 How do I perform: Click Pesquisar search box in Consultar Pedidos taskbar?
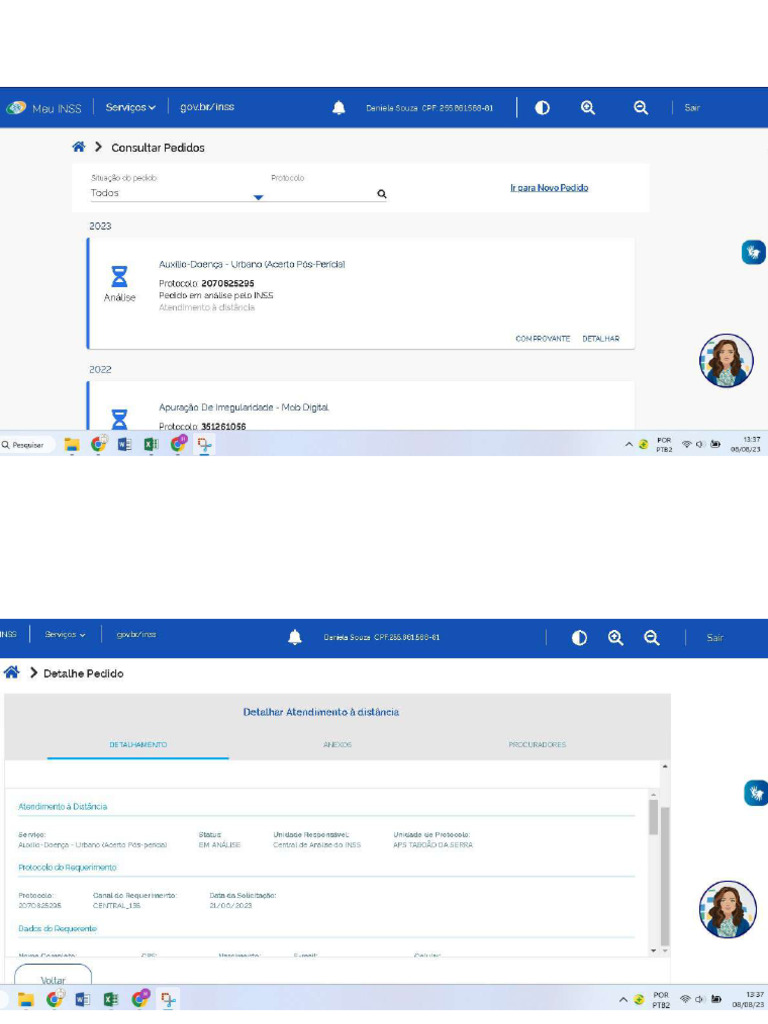coord(27,445)
